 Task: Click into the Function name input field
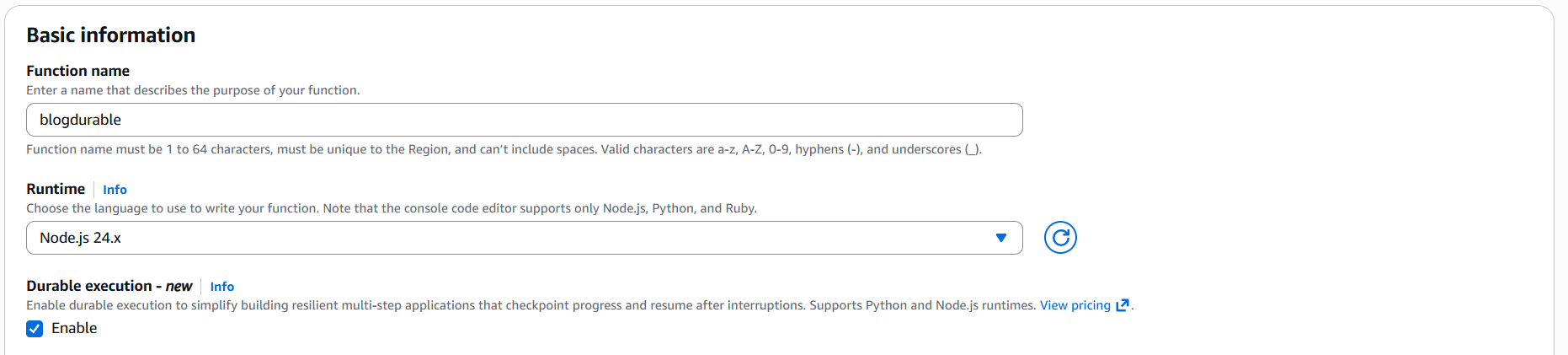524,120
